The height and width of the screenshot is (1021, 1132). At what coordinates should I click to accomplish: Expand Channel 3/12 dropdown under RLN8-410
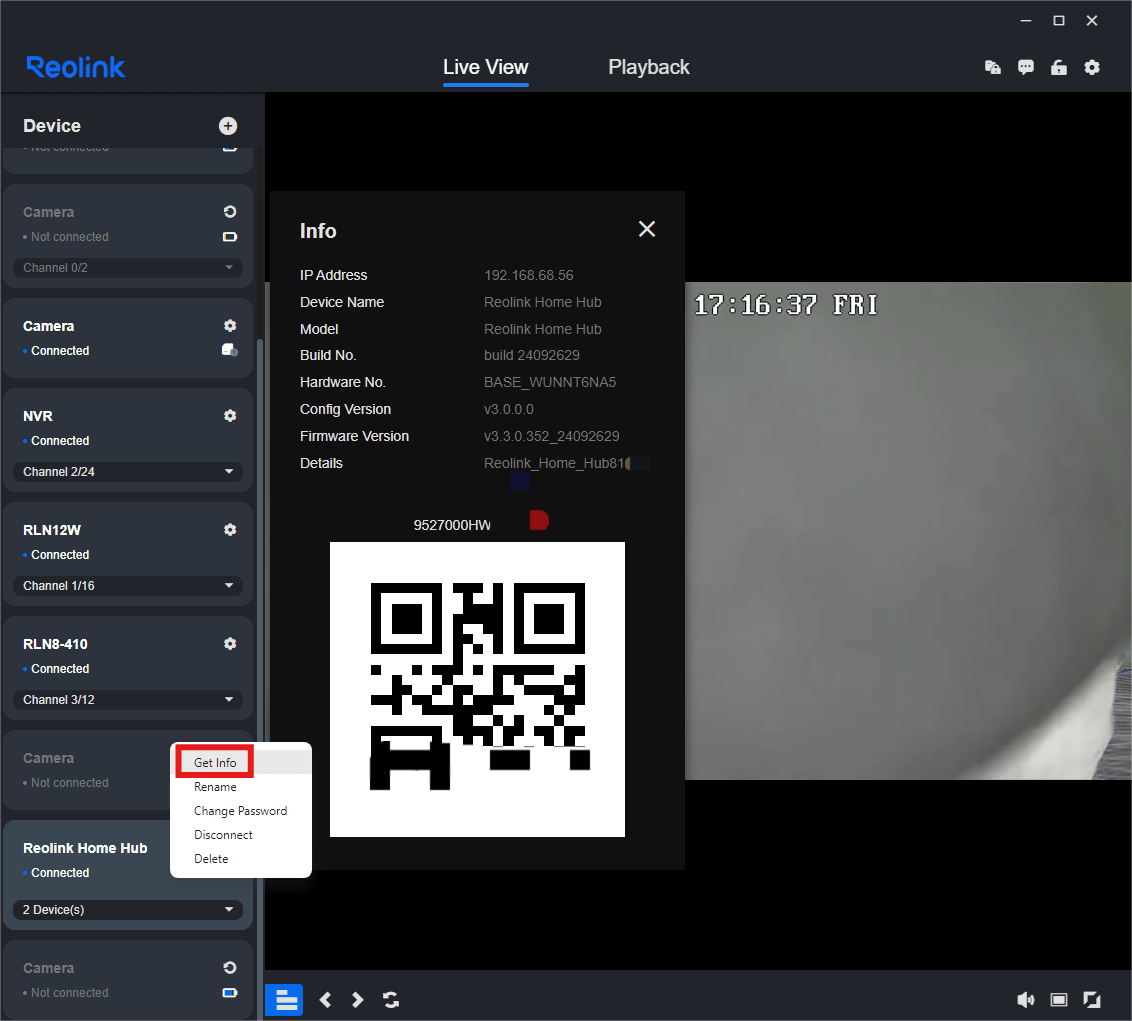(128, 700)
